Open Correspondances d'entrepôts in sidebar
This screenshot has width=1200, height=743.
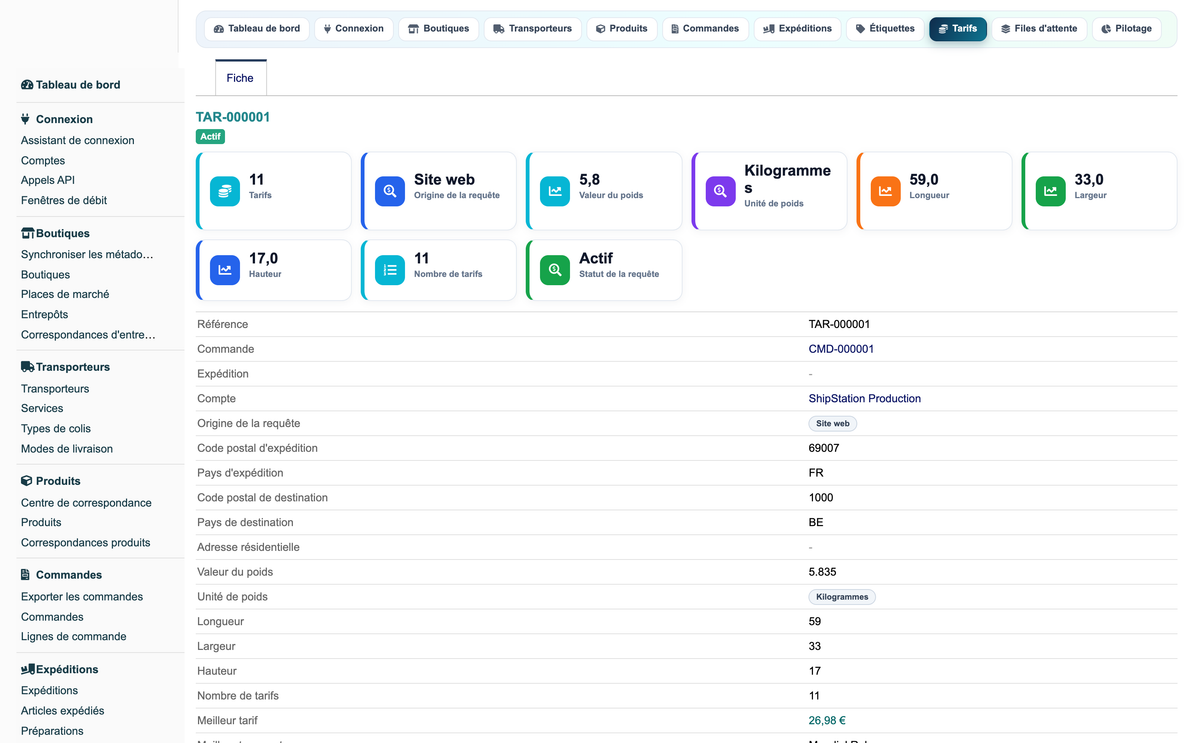[x=89, y=335]
